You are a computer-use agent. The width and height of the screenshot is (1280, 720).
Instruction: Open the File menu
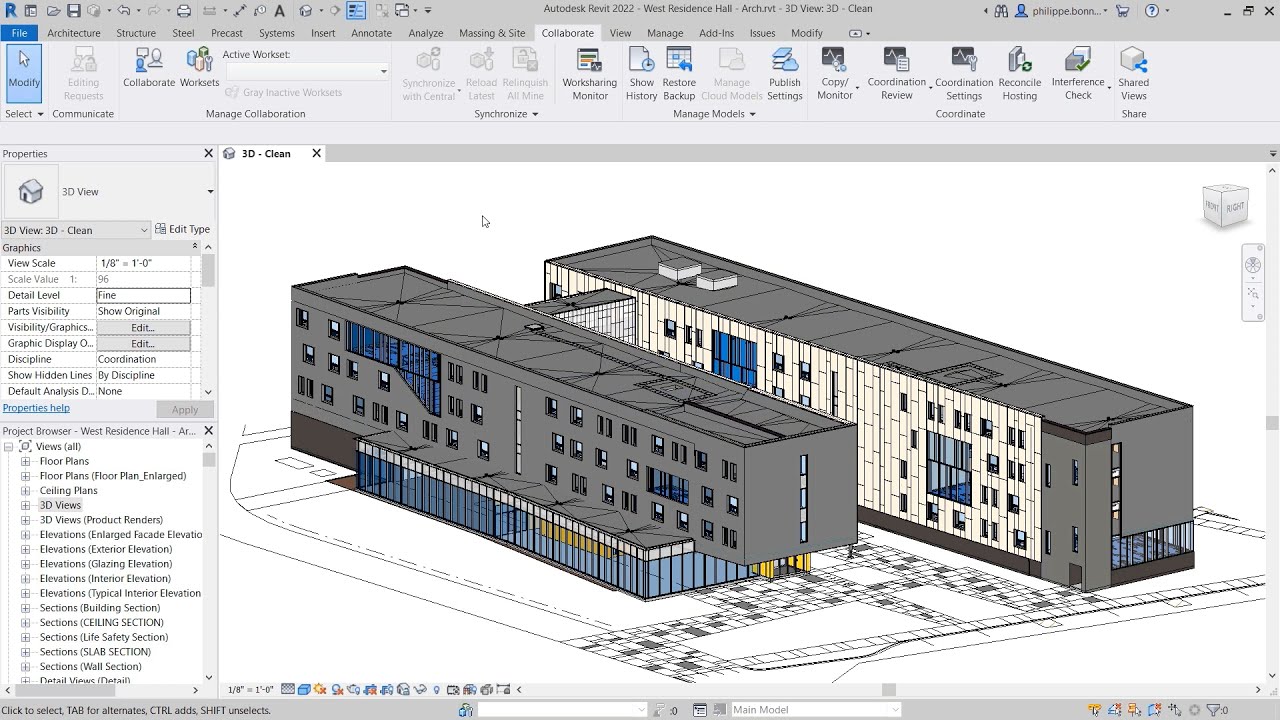[19, 33]
